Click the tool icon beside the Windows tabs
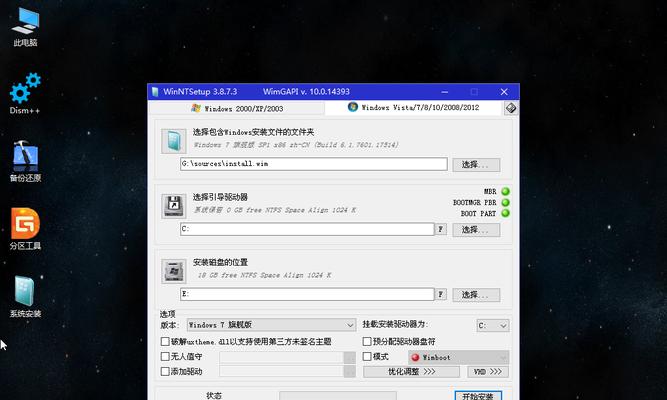The width and height of the screenshot is (667, 400). [511, 108]
